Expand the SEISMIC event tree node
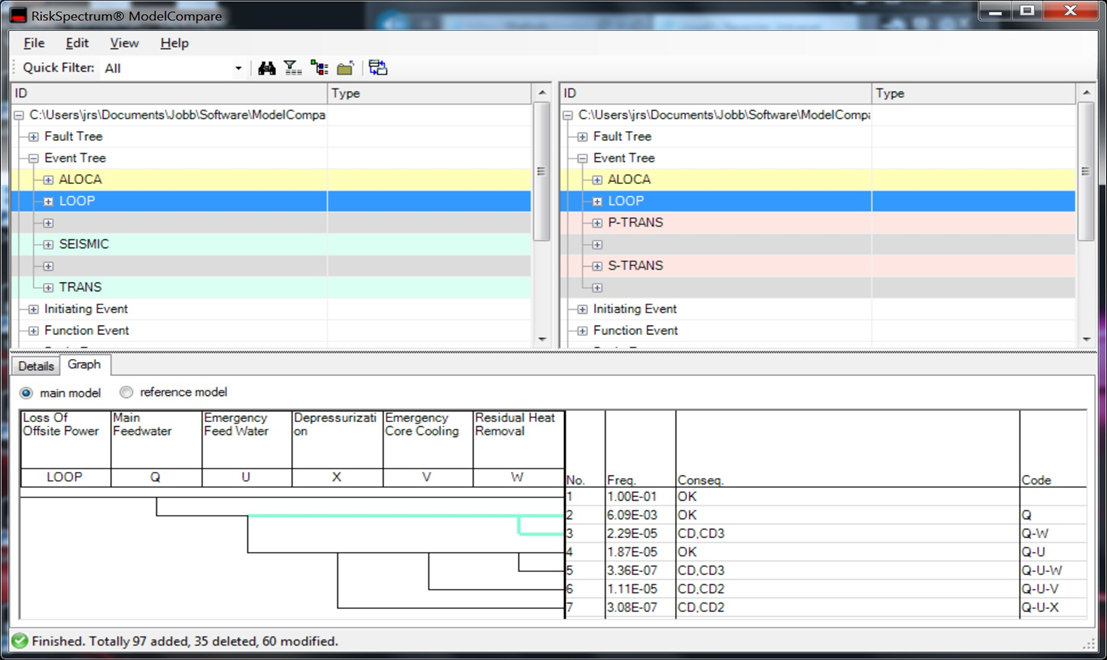Image resolution: width=1107 pixels, height=660 pixels. [x=48, y=245]
